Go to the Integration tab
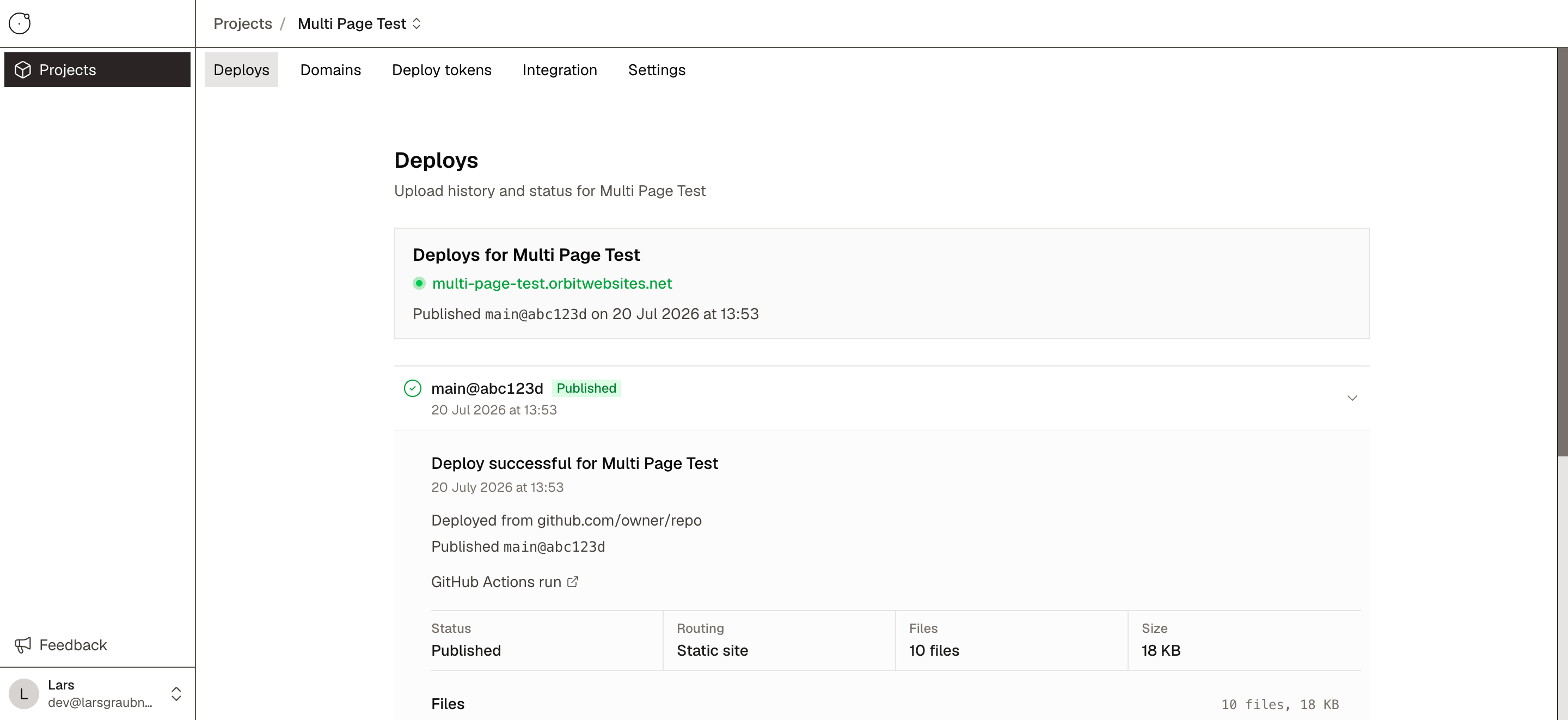The height and width of the screenshot is (720, 1568). pos(559,70)
